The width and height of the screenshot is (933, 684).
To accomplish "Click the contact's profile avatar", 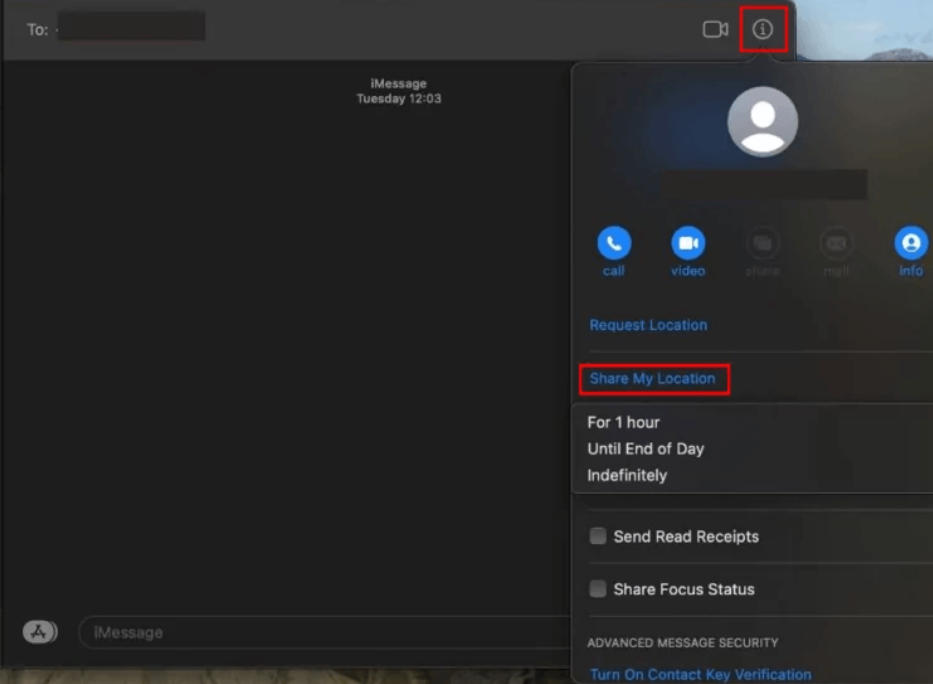I will 763,120.
